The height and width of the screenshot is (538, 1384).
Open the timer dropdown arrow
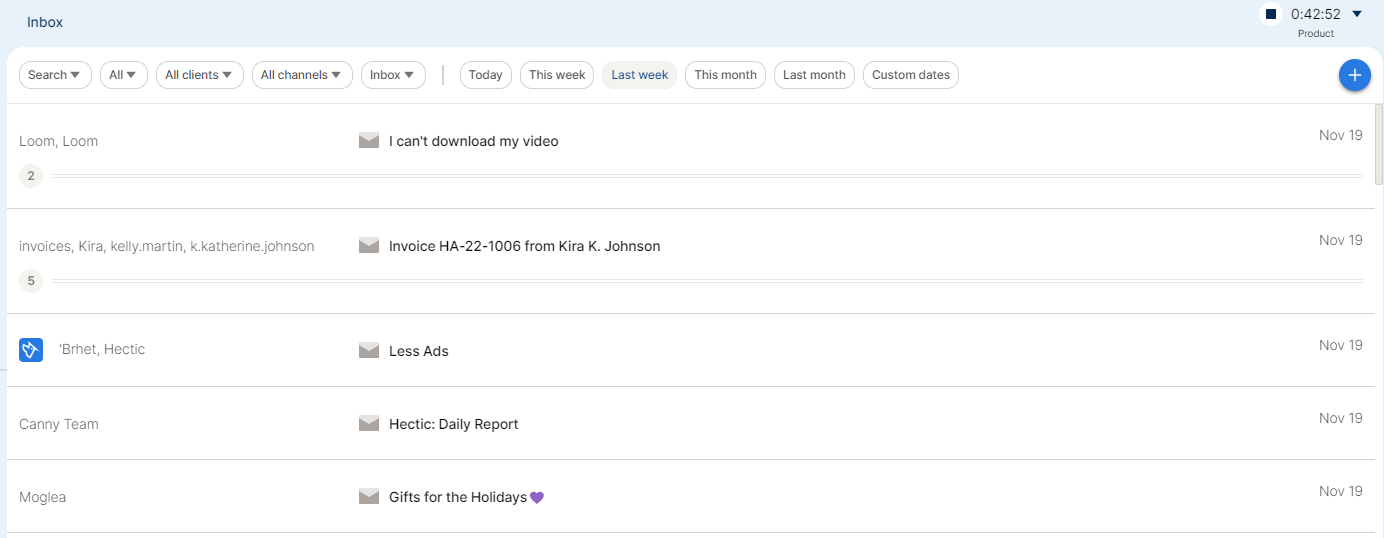[x=1357, y=14]
